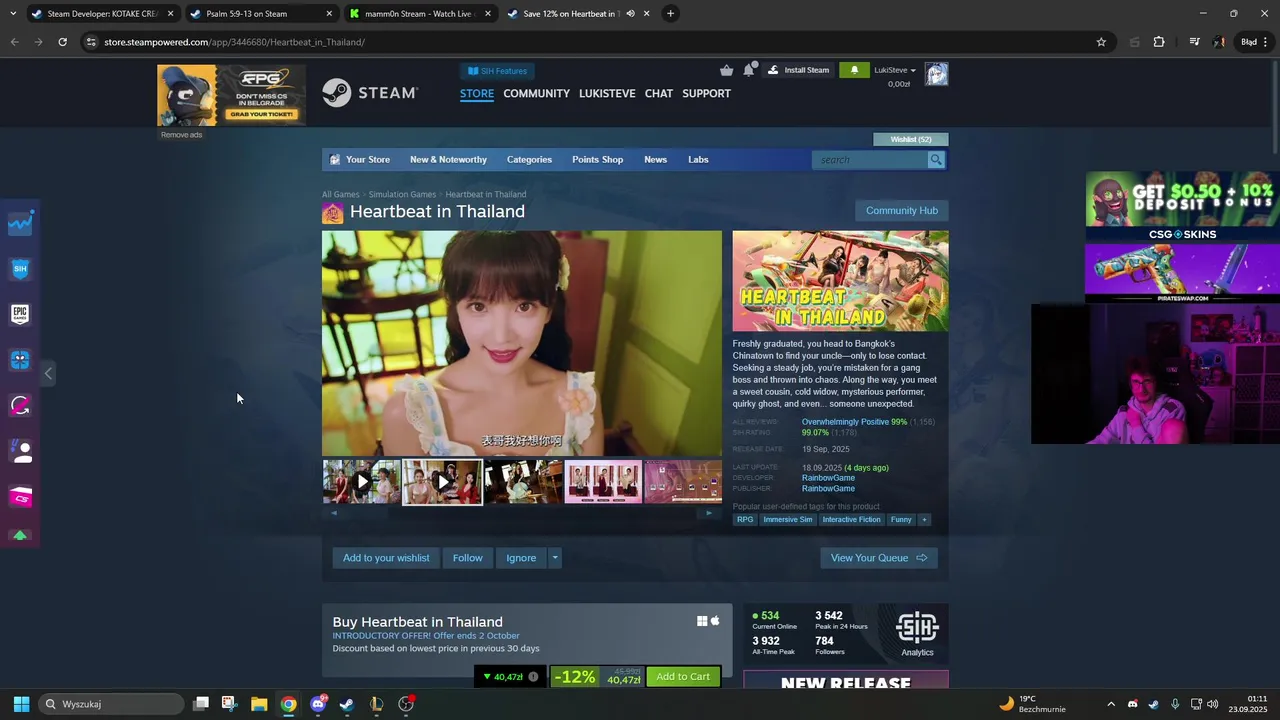The height and width of the screenshot is (720, 1280).
Task: Click the green up-arrow icon in left sidebar
Action: [20, 536]
